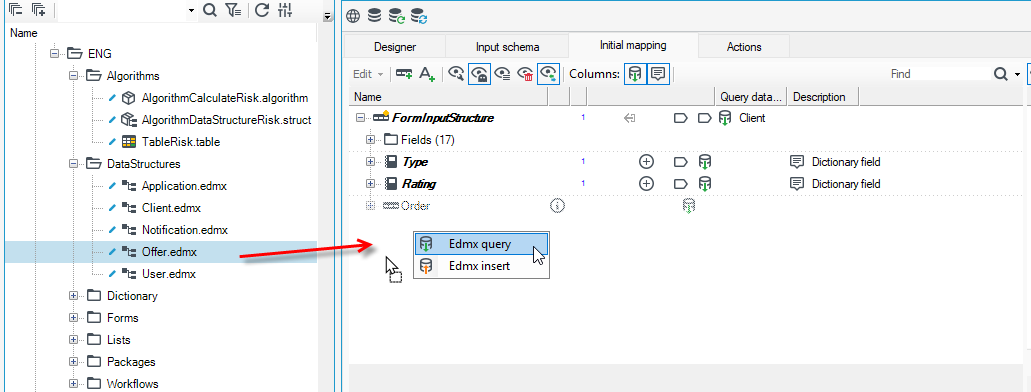Select User.edmx in the tree
The height and width of the screenshot is (392, 1031).
tap(168, 274)
